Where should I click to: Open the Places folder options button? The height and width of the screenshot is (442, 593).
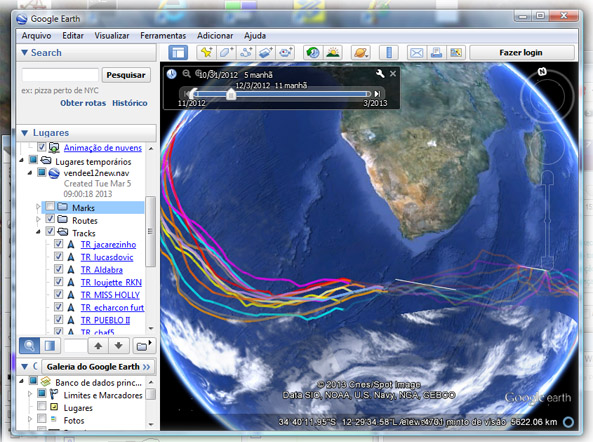(x=143, y=346)
